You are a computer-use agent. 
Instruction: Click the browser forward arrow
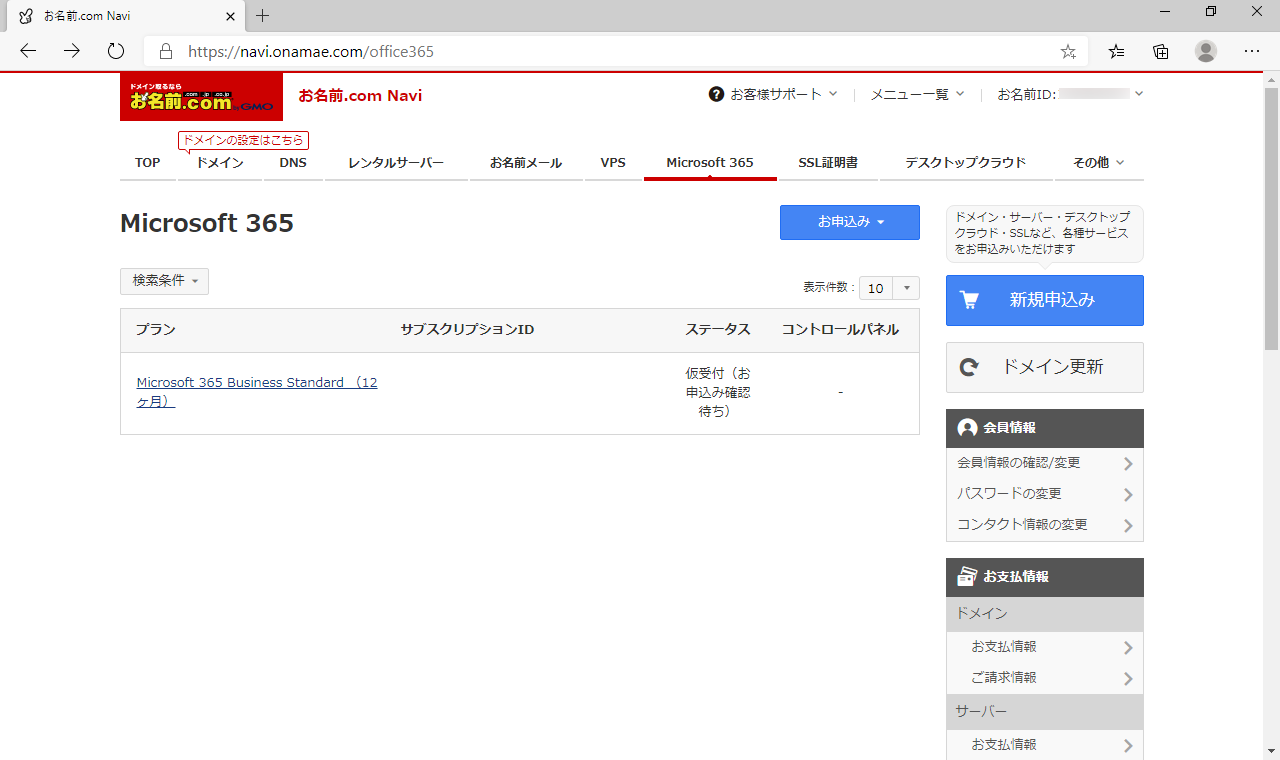(72, 51)
